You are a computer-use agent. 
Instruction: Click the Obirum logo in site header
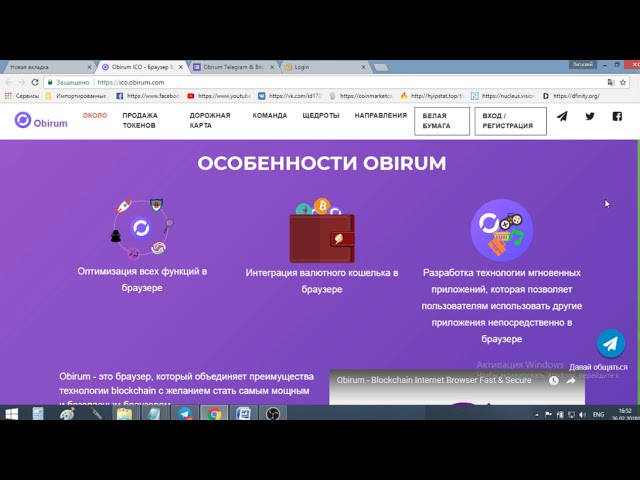point(41,120)
